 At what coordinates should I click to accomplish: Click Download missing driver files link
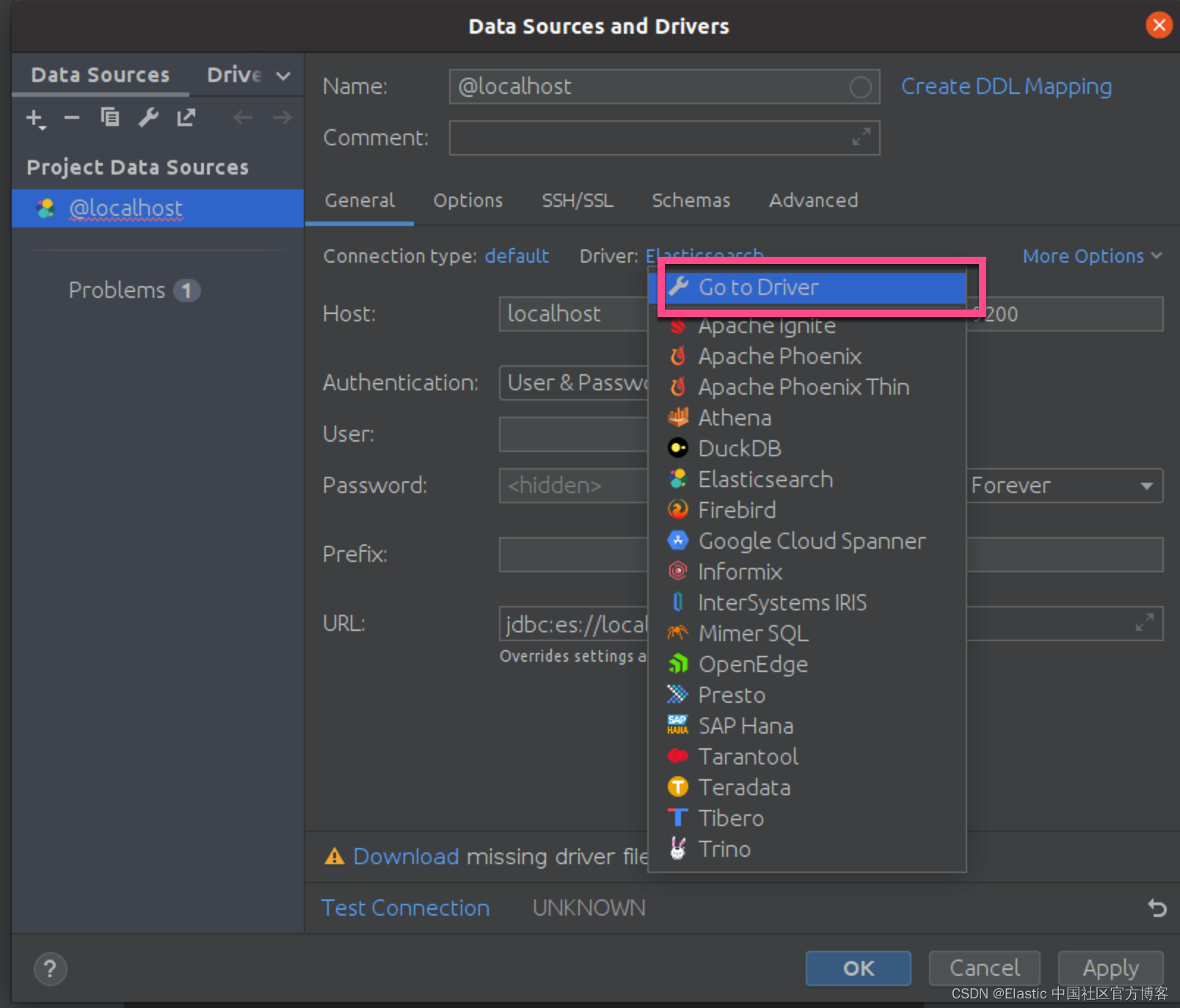406,856
